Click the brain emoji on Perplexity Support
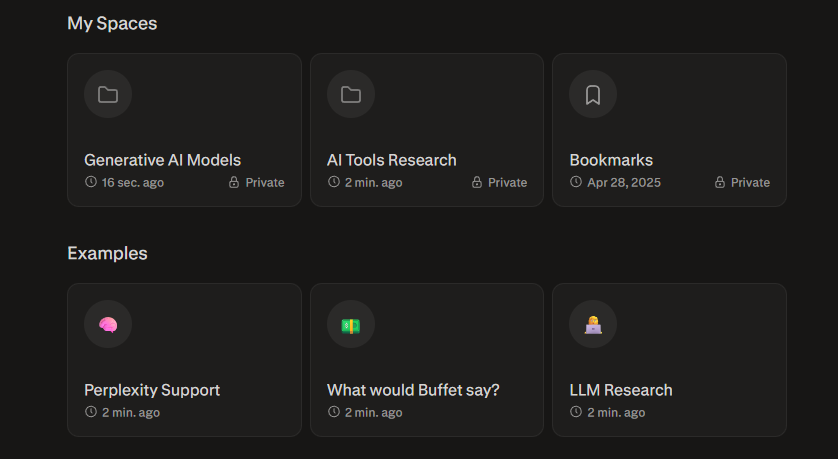Screen dimensions: 838x459 tap(108, 325)
